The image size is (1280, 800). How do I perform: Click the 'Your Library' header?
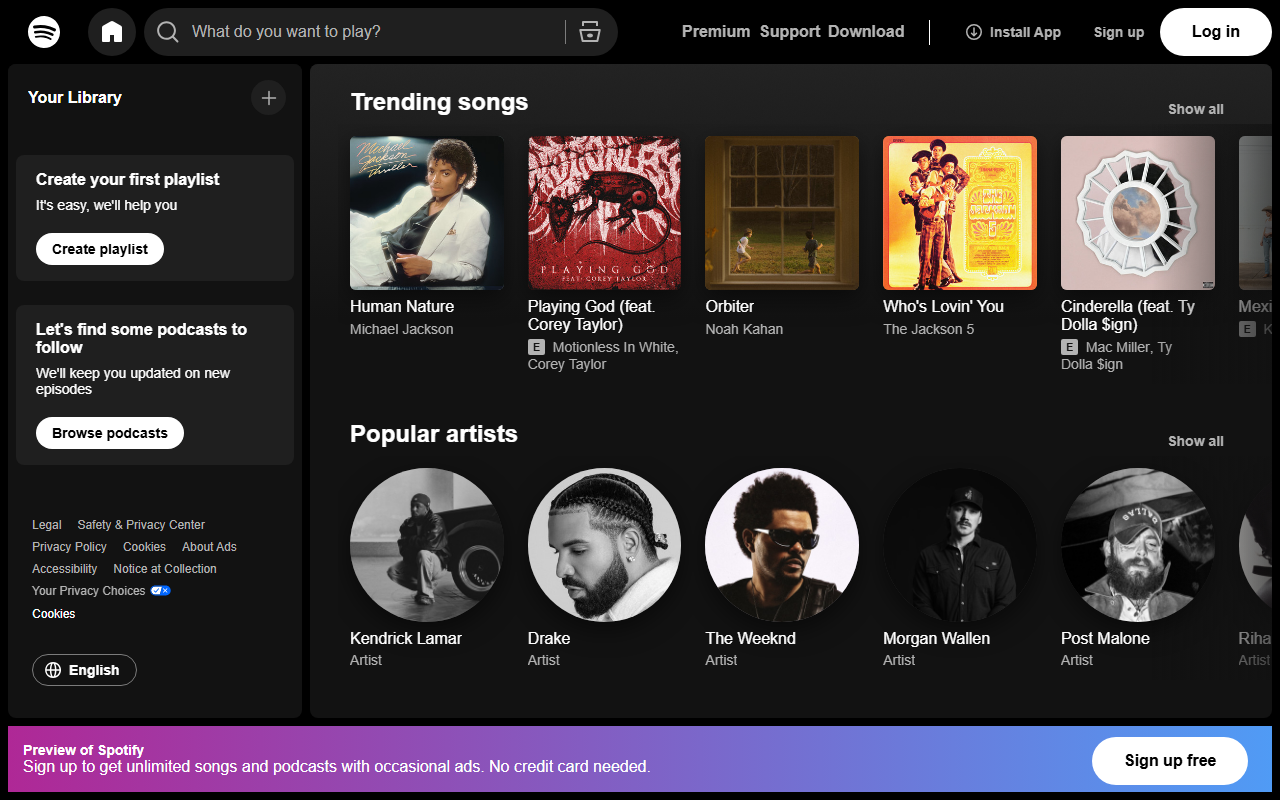(x=75, y=97)
